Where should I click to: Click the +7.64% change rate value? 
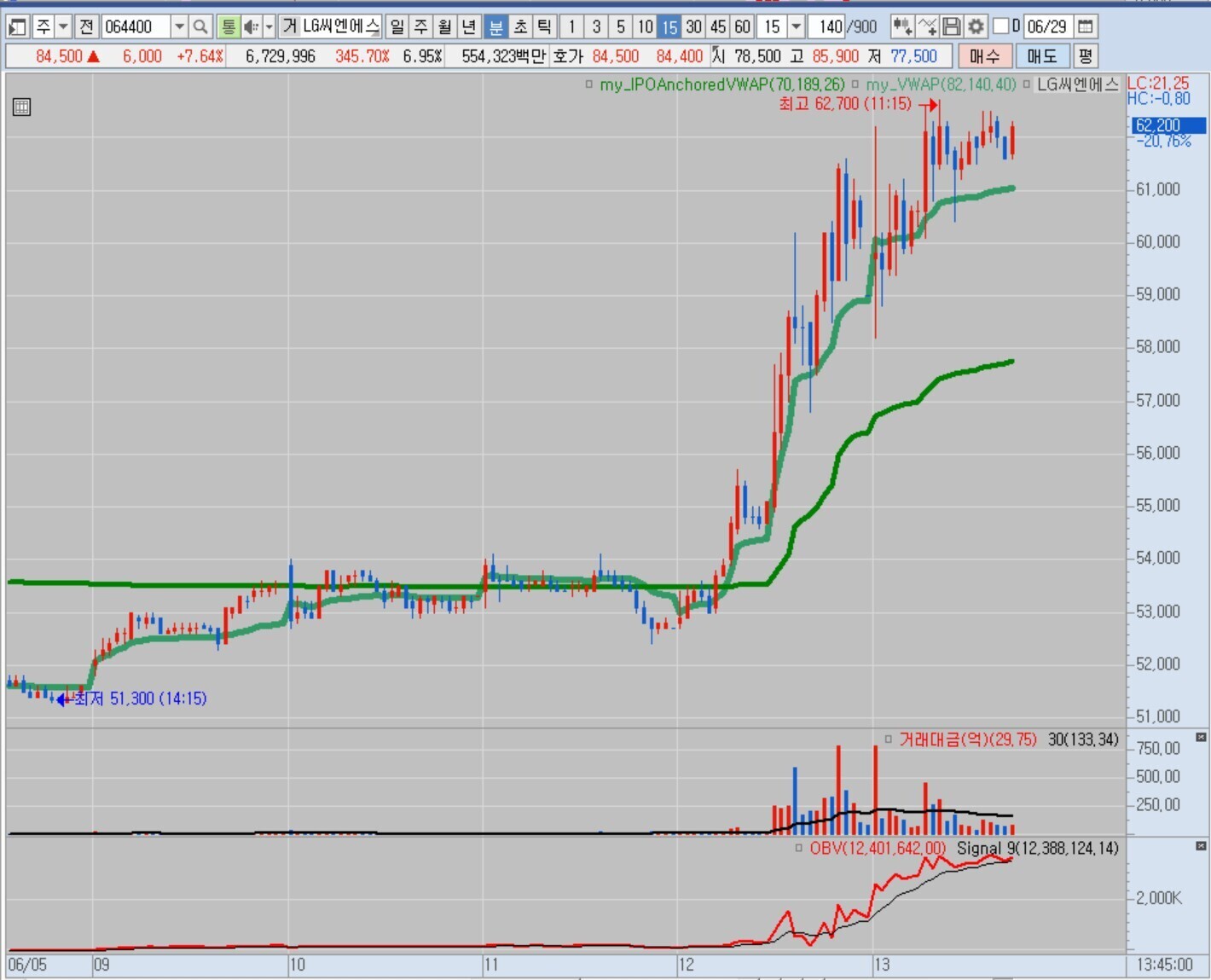[x=200, y=56]
